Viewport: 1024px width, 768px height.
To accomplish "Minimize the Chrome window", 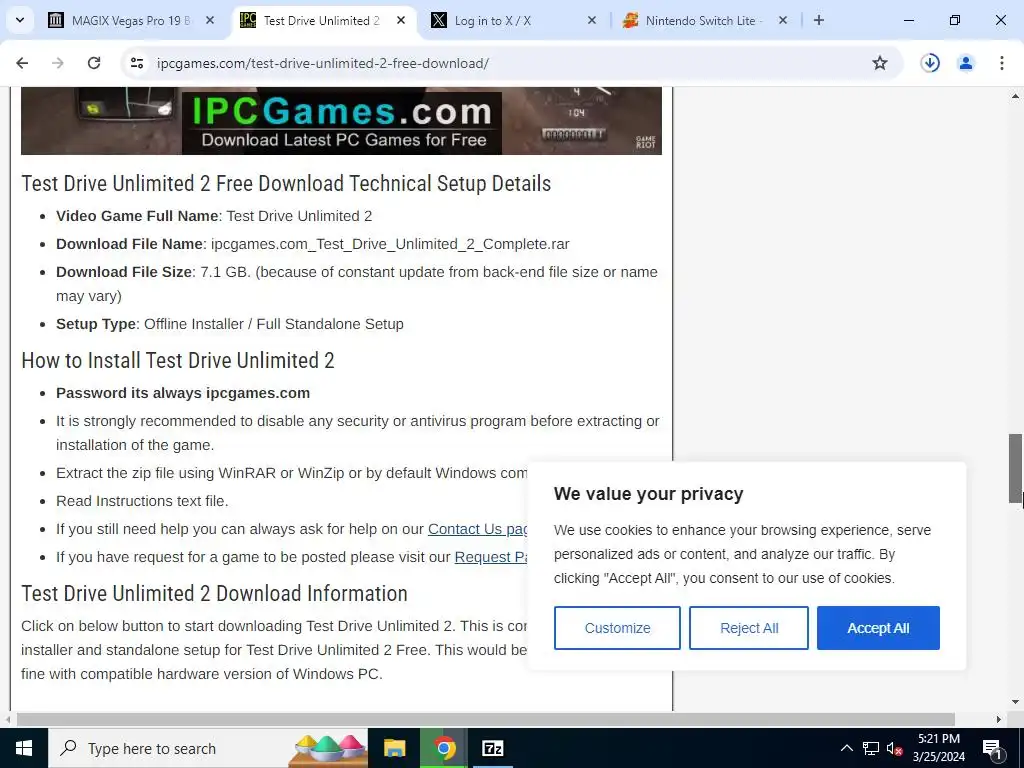I will point(908,20).
